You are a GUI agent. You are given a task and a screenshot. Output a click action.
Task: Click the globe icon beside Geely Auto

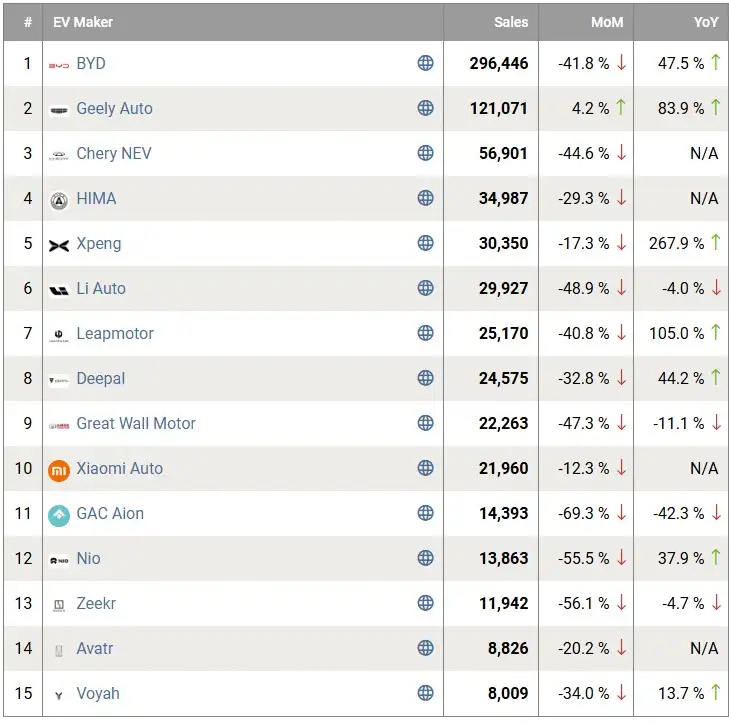(x=425, y=108)
